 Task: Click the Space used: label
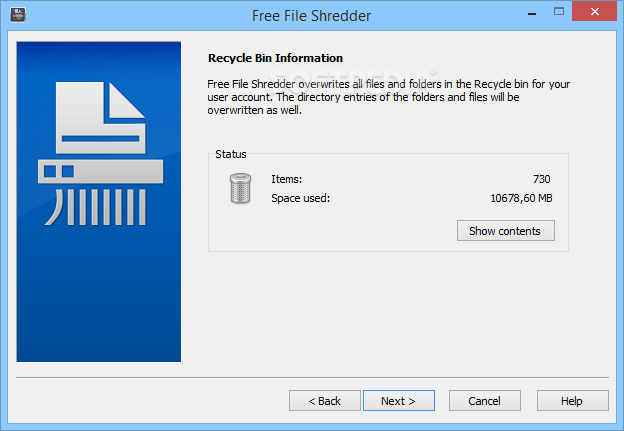(x=300, y=198)
